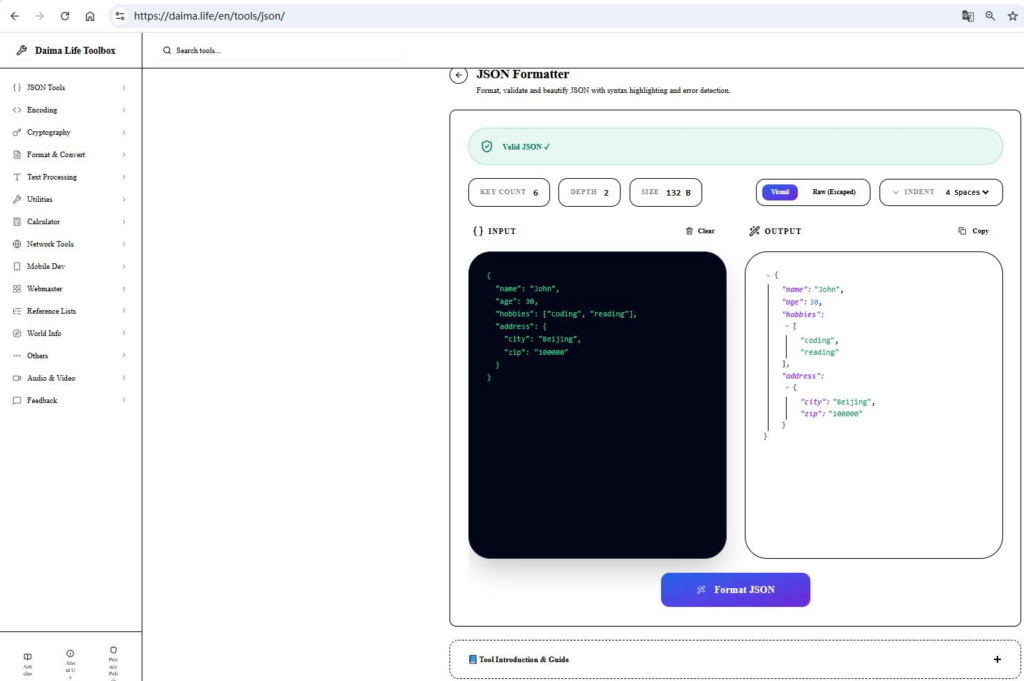
Task: Click the browser back arrow
Action: 14,16
